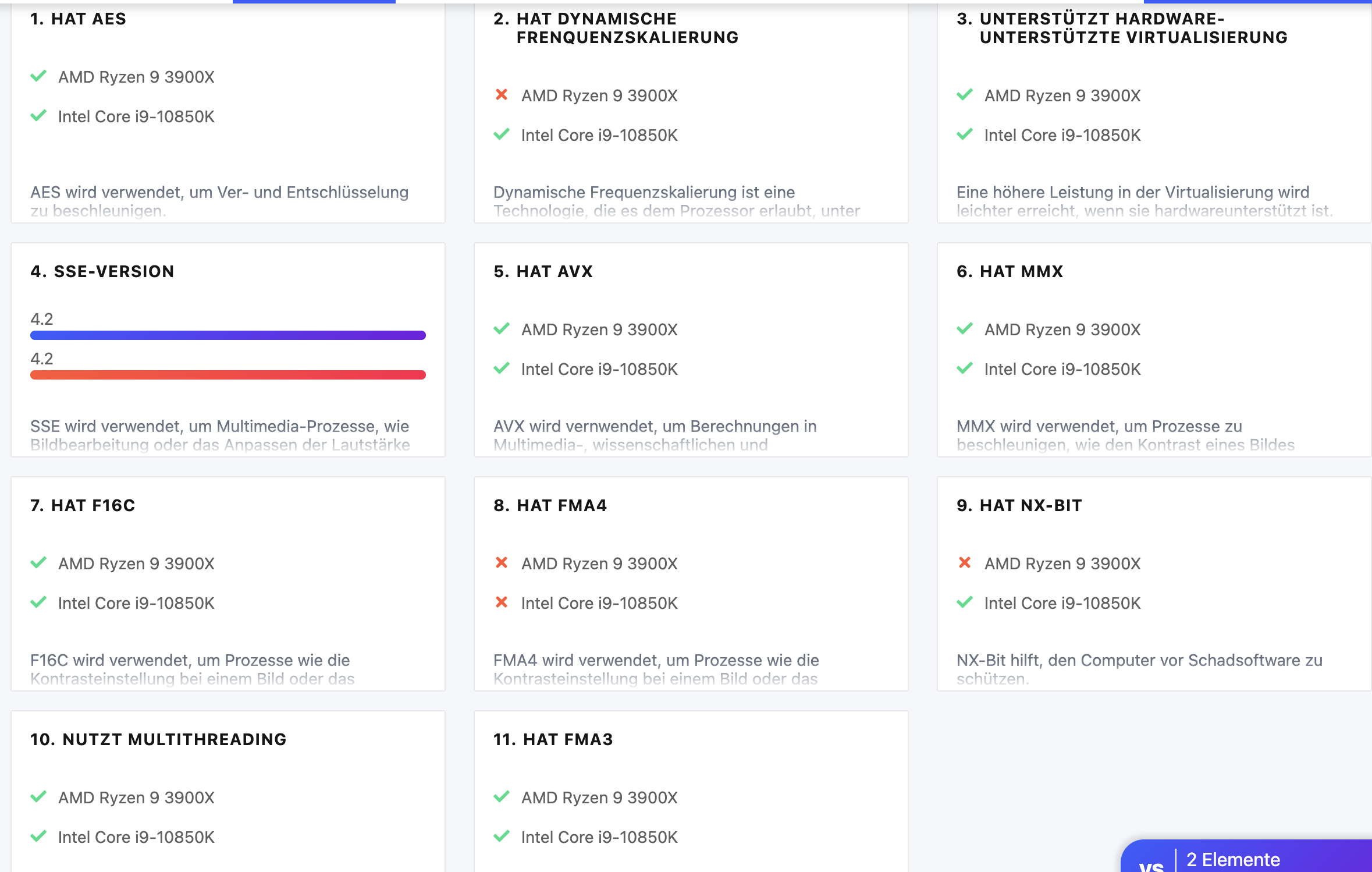Viewport: 1372px width, 872px height.
Task: Click the SSE-VERSION card title
Action: tap(102, 271)
